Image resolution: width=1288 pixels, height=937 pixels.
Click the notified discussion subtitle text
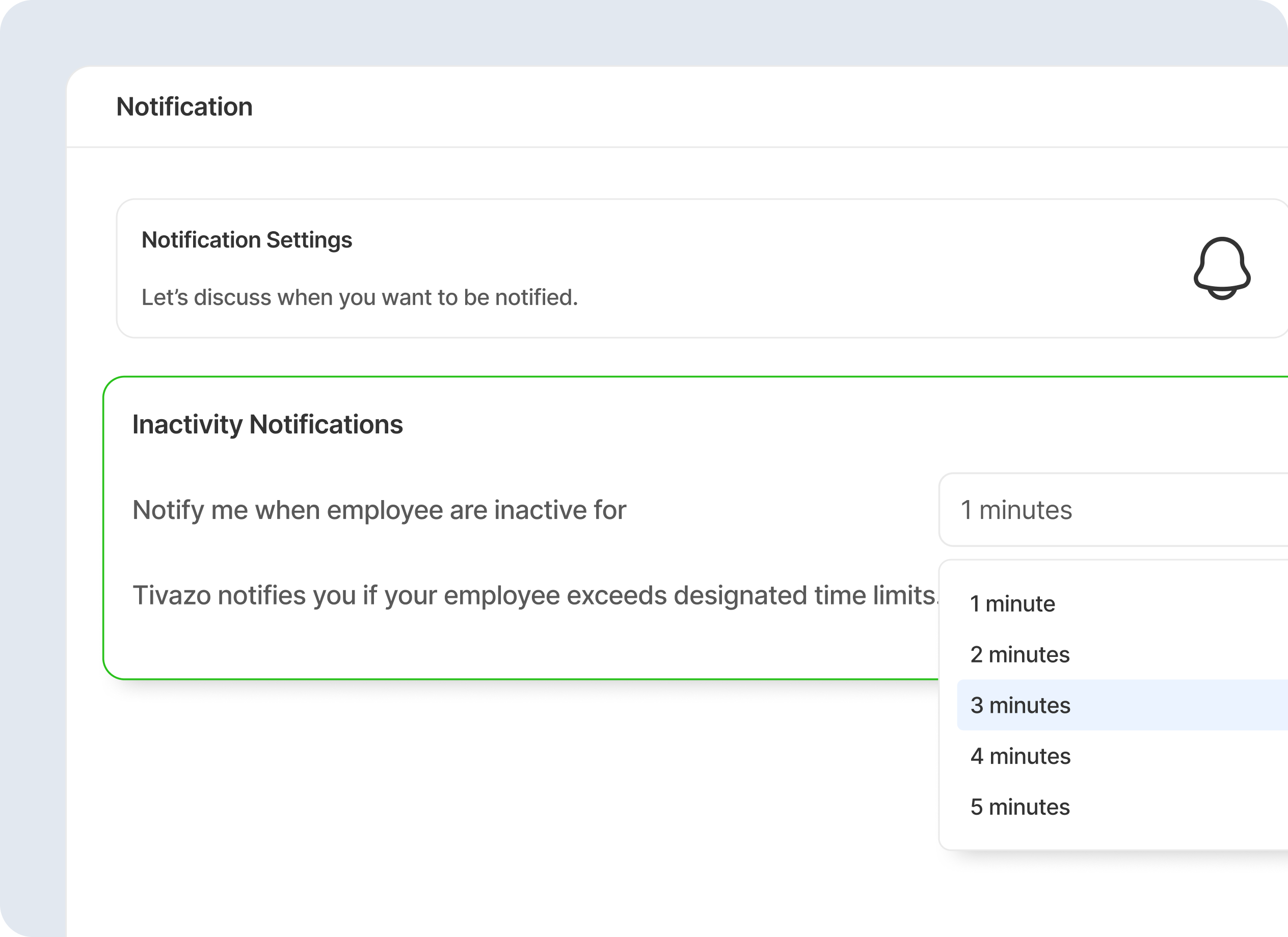[x=359, y=296]
